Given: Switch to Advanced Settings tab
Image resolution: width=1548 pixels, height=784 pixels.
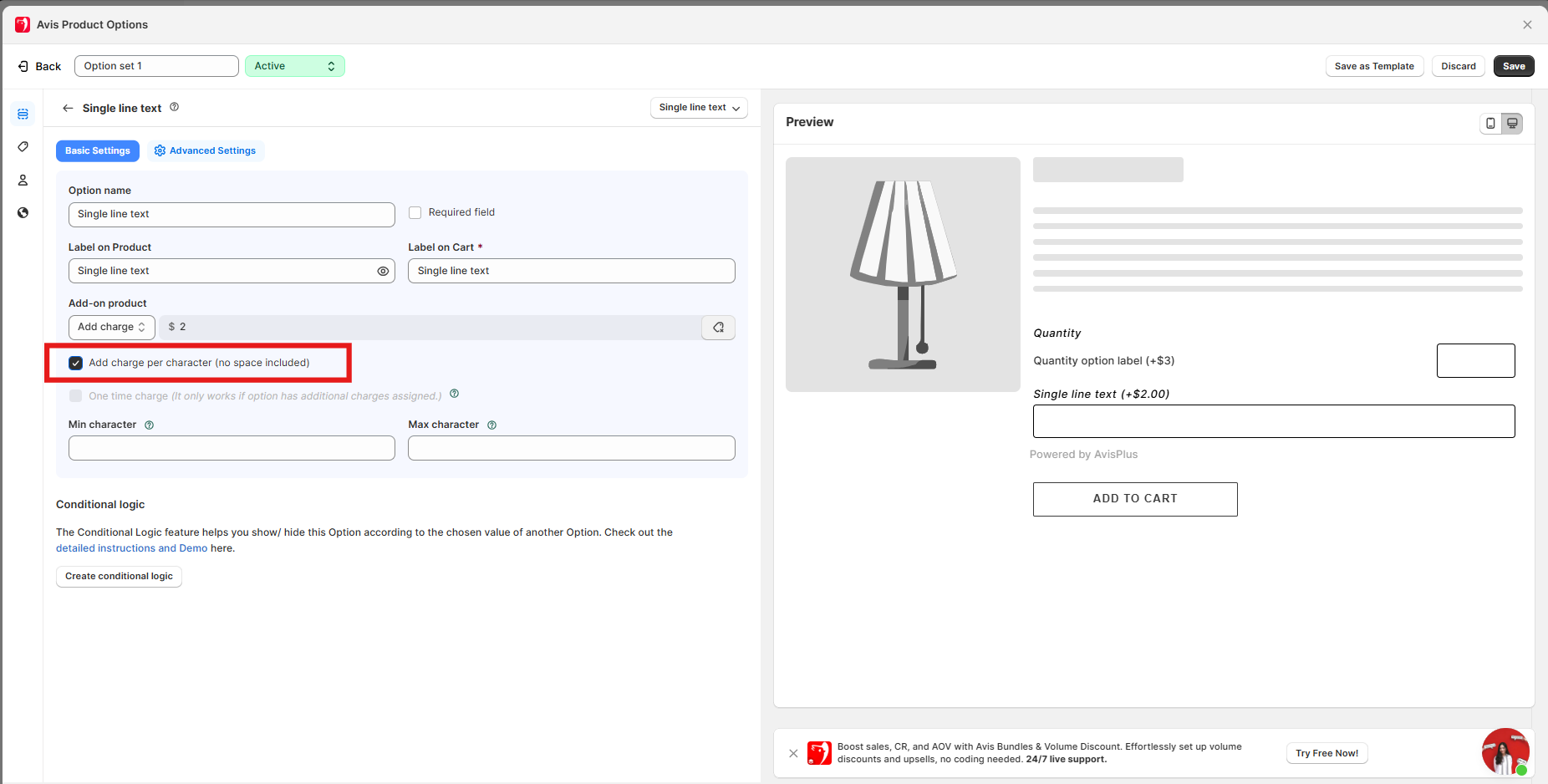Looking at the screenshot, I should 206,150.
